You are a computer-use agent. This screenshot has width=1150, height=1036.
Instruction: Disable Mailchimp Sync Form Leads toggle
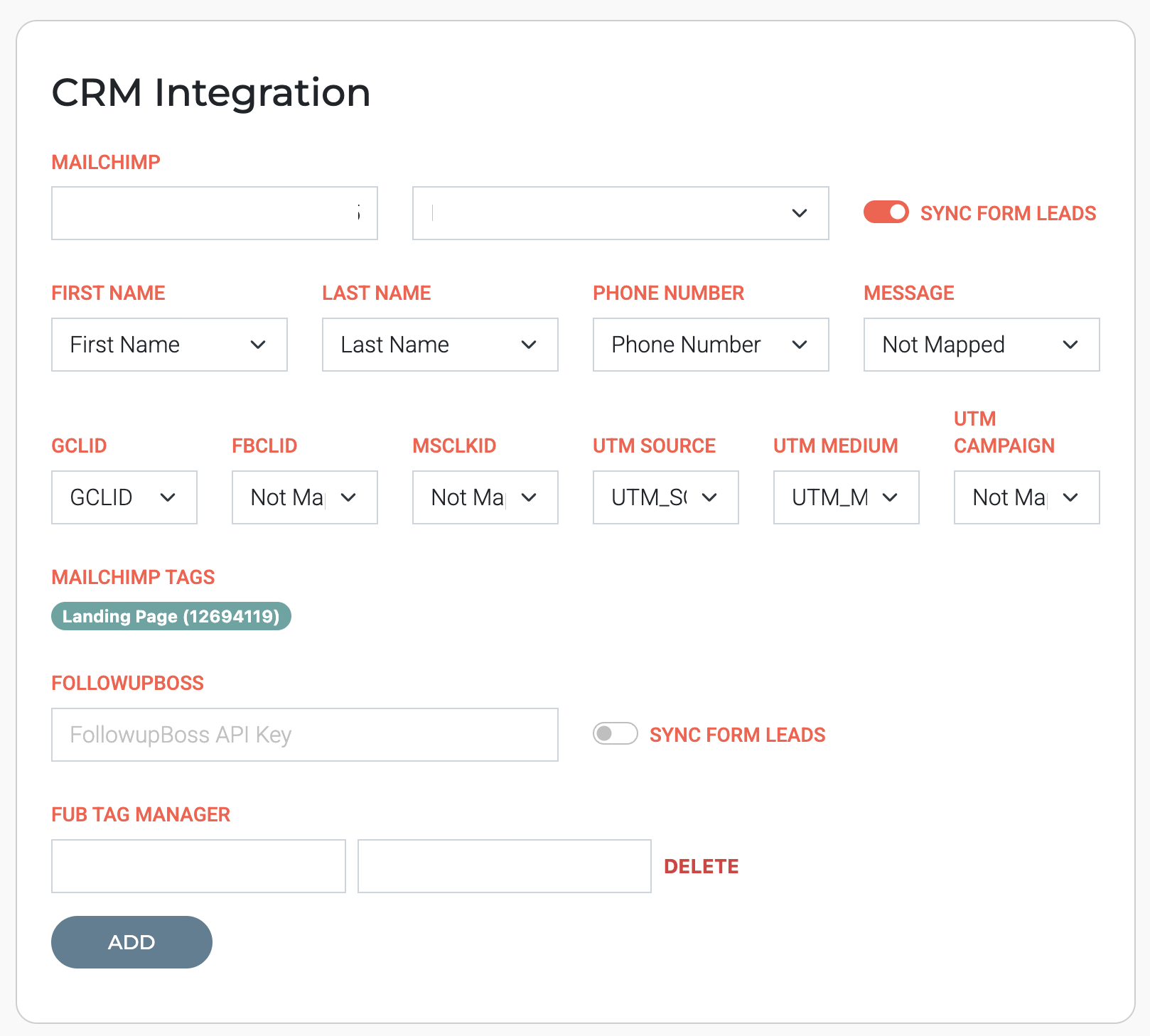(886, 212)
